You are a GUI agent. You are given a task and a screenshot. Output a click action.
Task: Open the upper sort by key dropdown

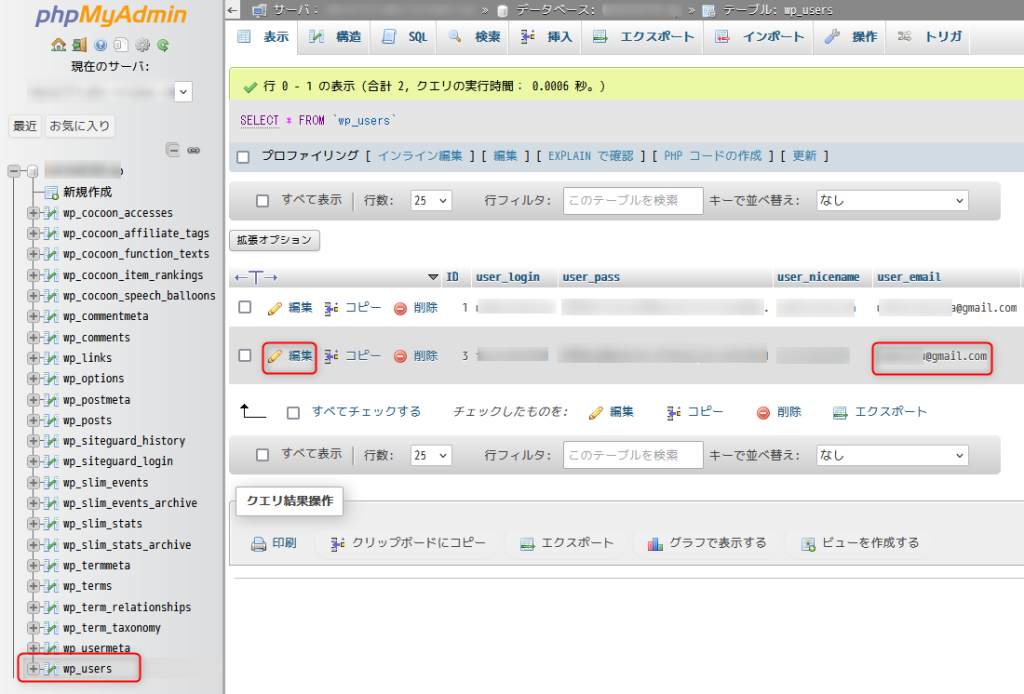click(892, 201)
